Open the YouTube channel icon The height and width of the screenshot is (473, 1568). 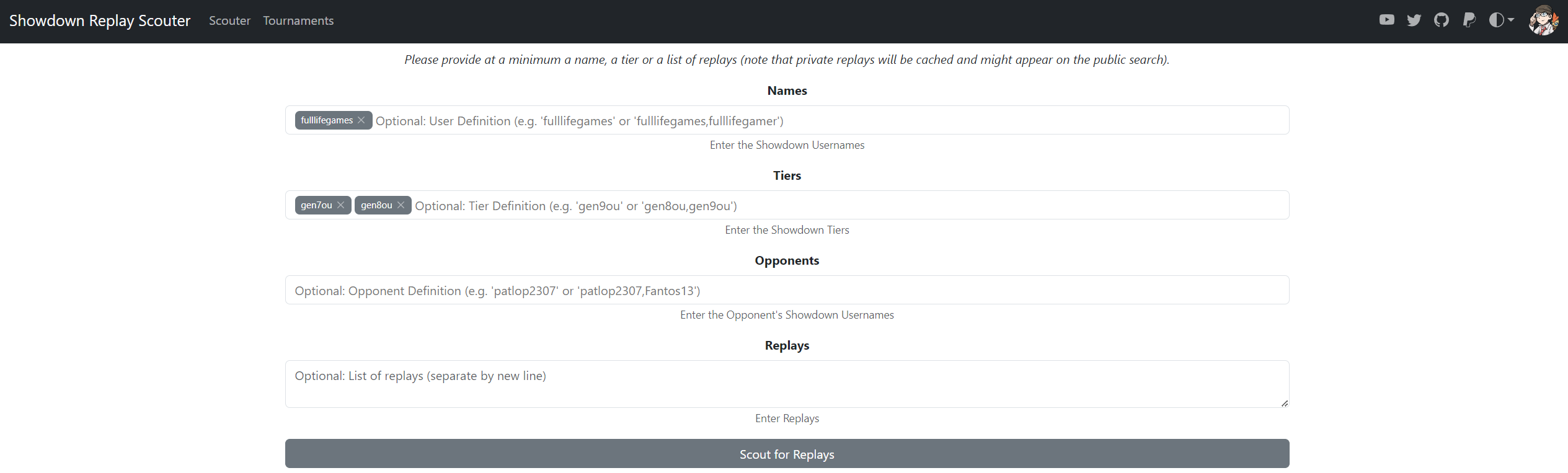pos(1386,20)
